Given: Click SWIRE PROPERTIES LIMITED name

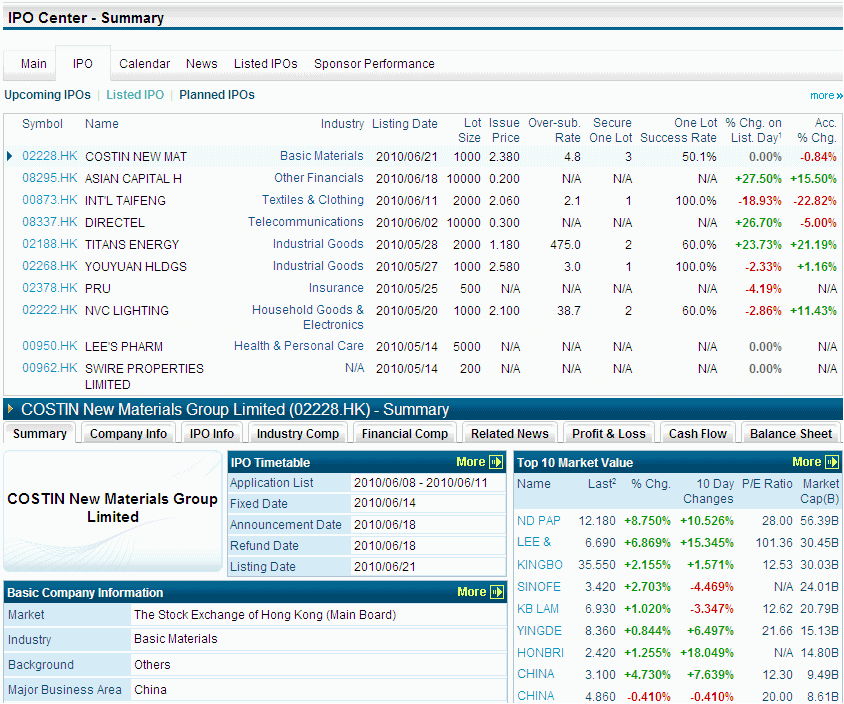Looking at the screenshot, I should pos(144,376).
